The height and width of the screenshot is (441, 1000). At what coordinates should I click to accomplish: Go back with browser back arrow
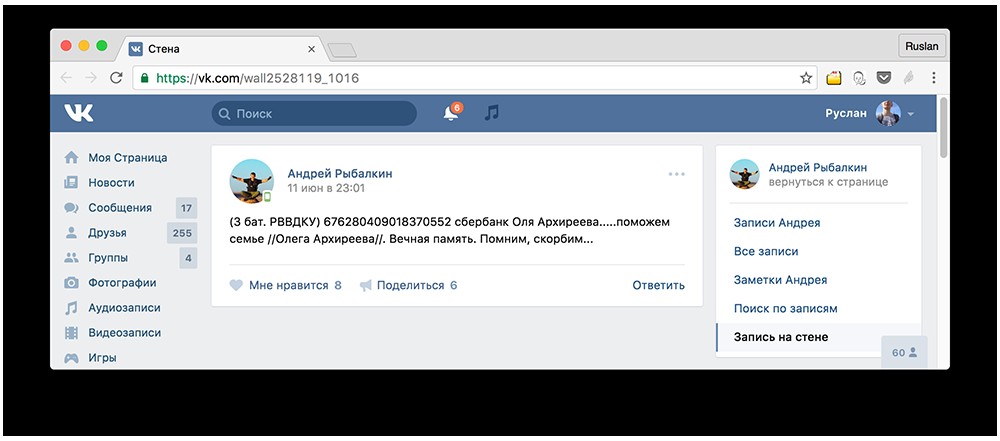click(x=66, y=78)
